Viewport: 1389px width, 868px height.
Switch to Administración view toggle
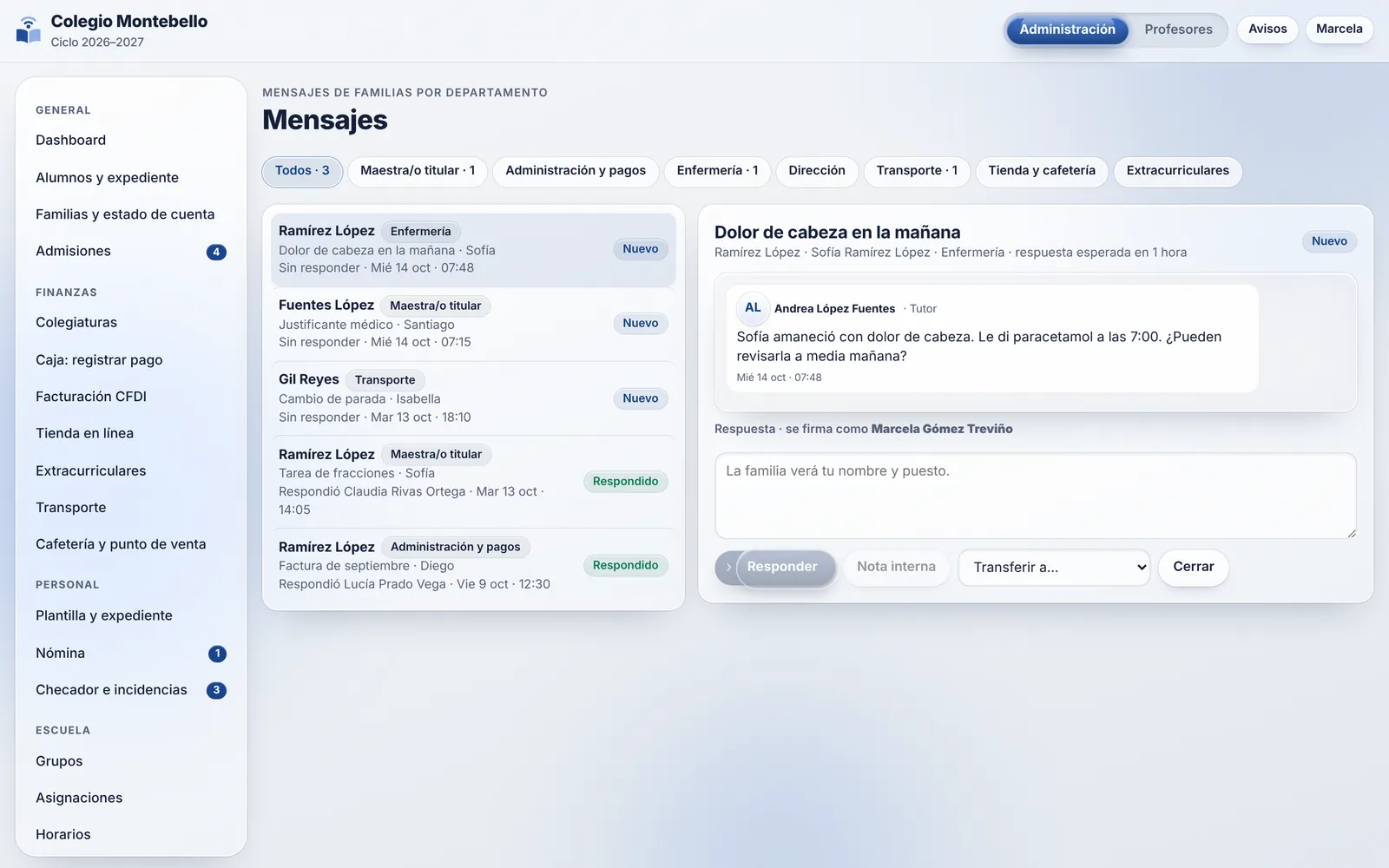[1067, 30]
